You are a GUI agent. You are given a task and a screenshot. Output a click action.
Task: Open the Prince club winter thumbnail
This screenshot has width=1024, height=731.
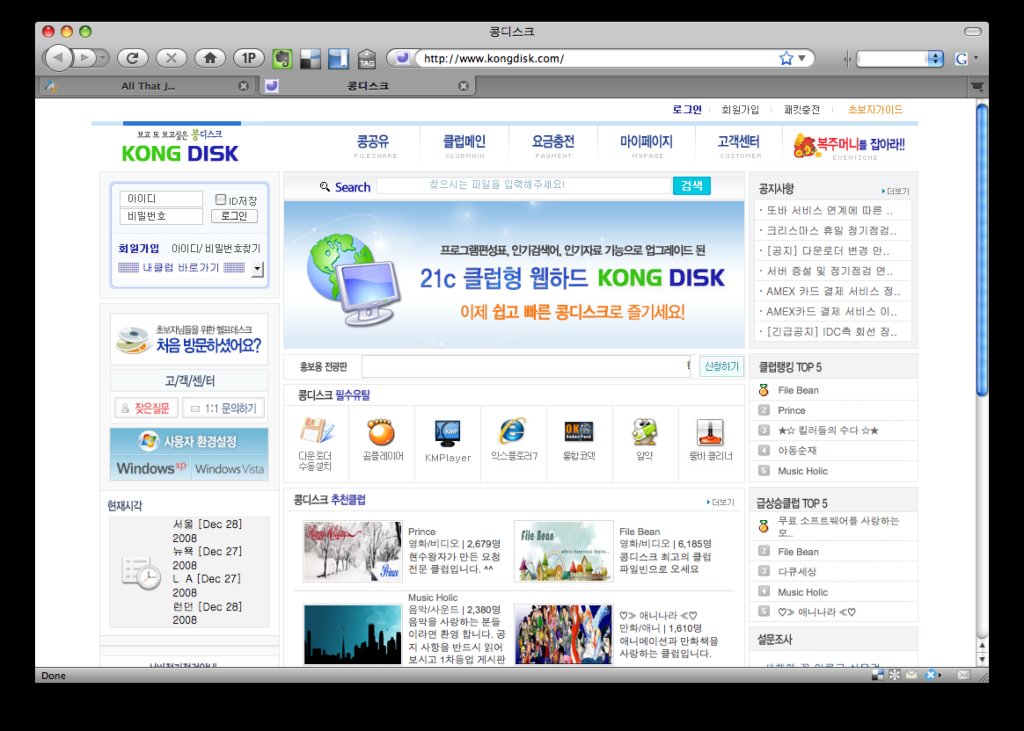pos(353,551)
